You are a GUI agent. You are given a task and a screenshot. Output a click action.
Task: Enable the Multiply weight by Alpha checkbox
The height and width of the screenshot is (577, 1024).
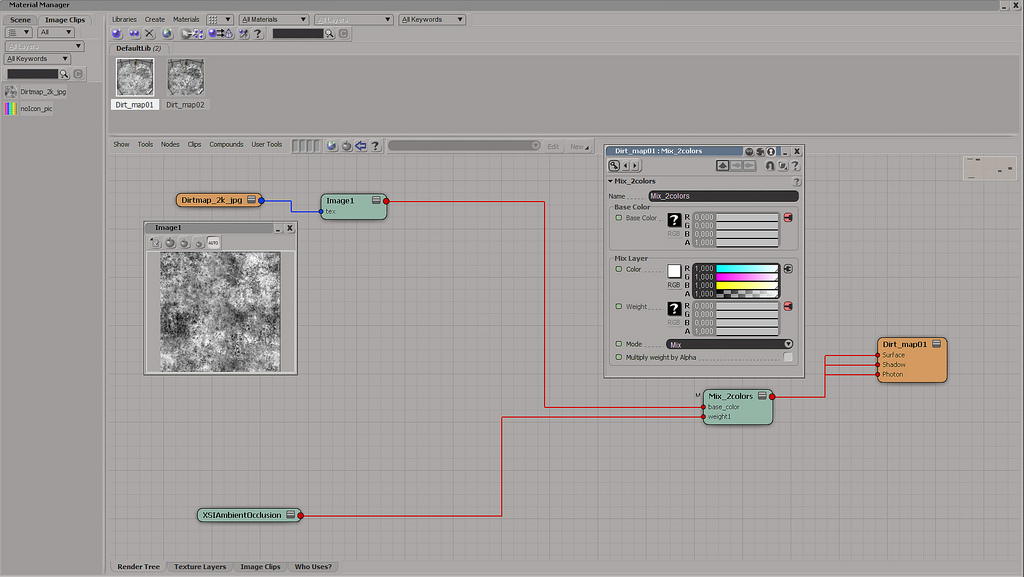[x=788, y=357]
